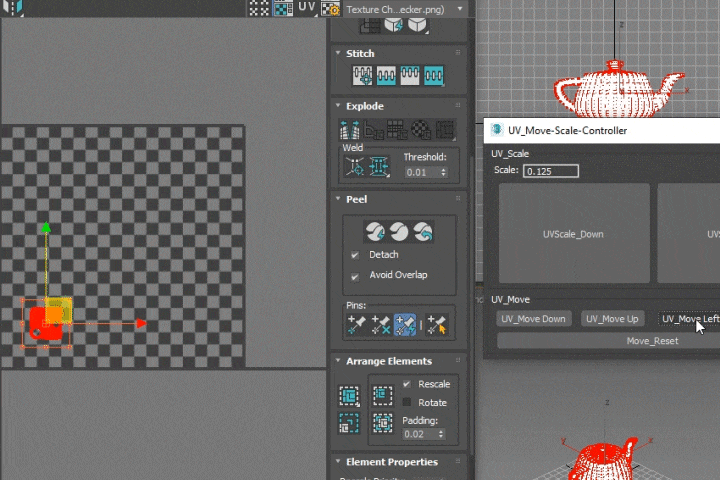Click the top-left Pack icon in Arrange Elements
Viewport: 720px width, 480px height.
coord(349,395)
